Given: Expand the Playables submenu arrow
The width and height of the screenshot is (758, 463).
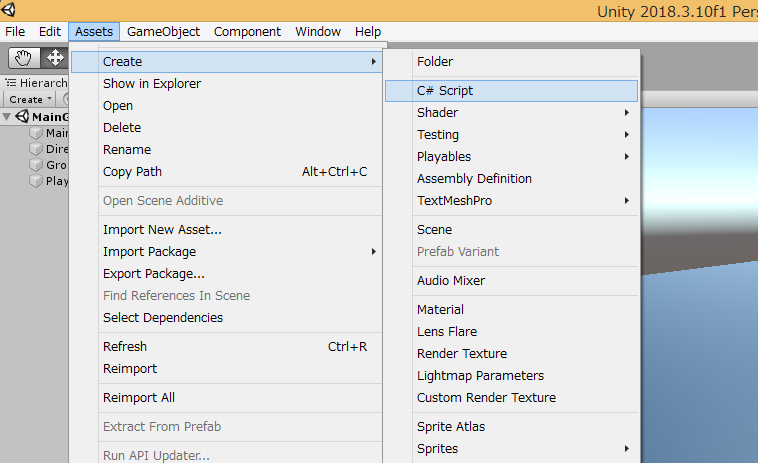Looking at the screenshot, I should pos(627,157).
